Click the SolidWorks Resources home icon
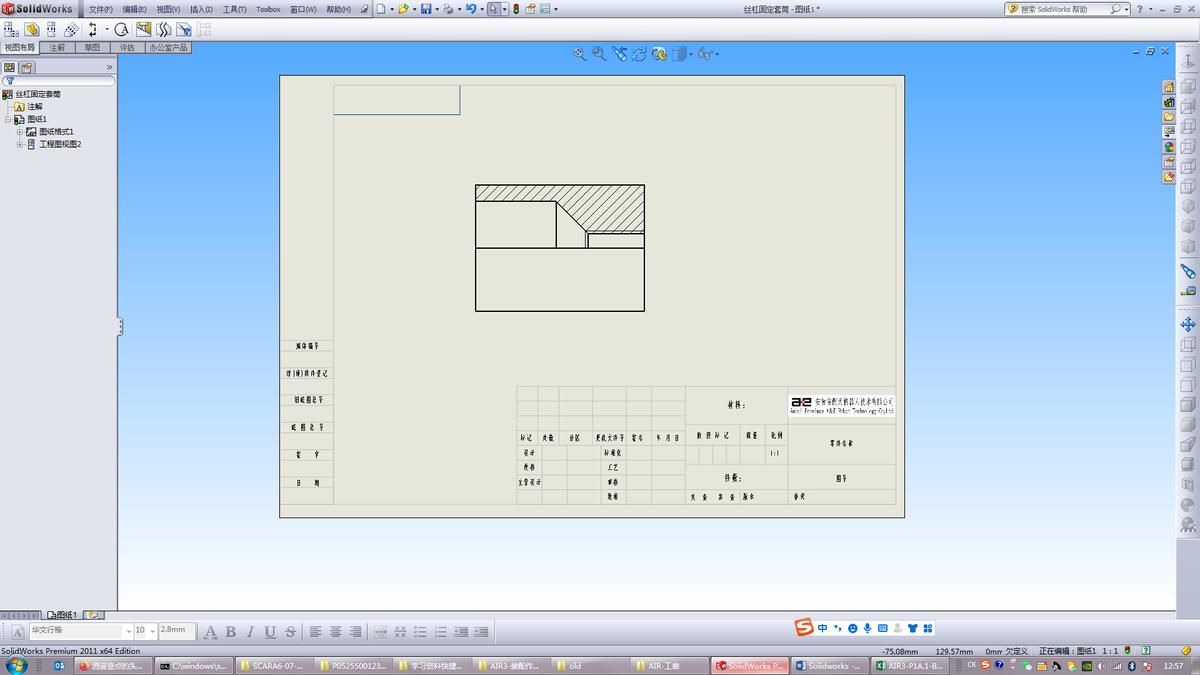 (x=1168, y=86)
